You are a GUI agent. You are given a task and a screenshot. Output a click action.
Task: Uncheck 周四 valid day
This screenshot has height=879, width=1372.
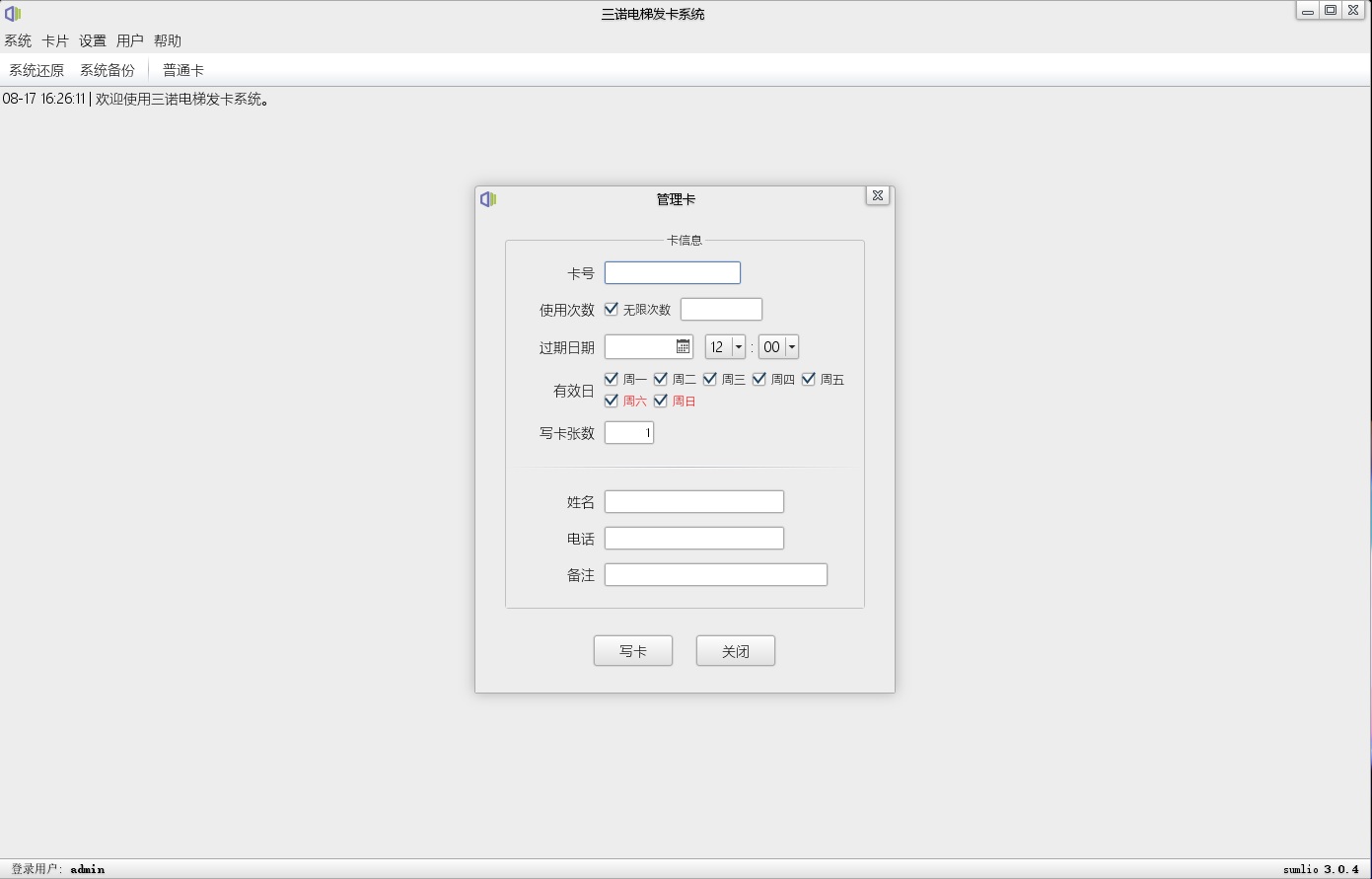tap(759, 379)
